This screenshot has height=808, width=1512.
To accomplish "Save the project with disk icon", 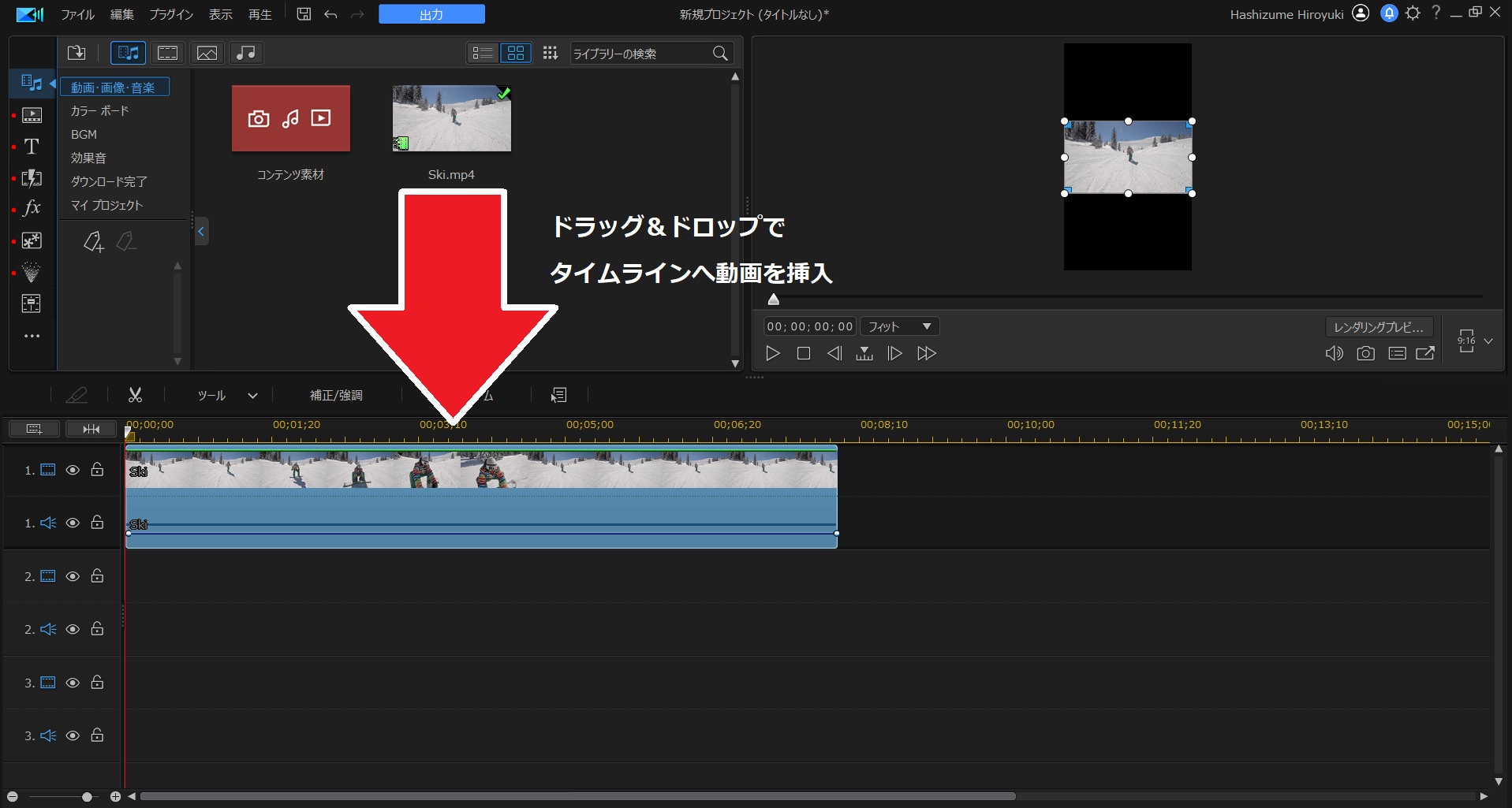I will [304, 14].
